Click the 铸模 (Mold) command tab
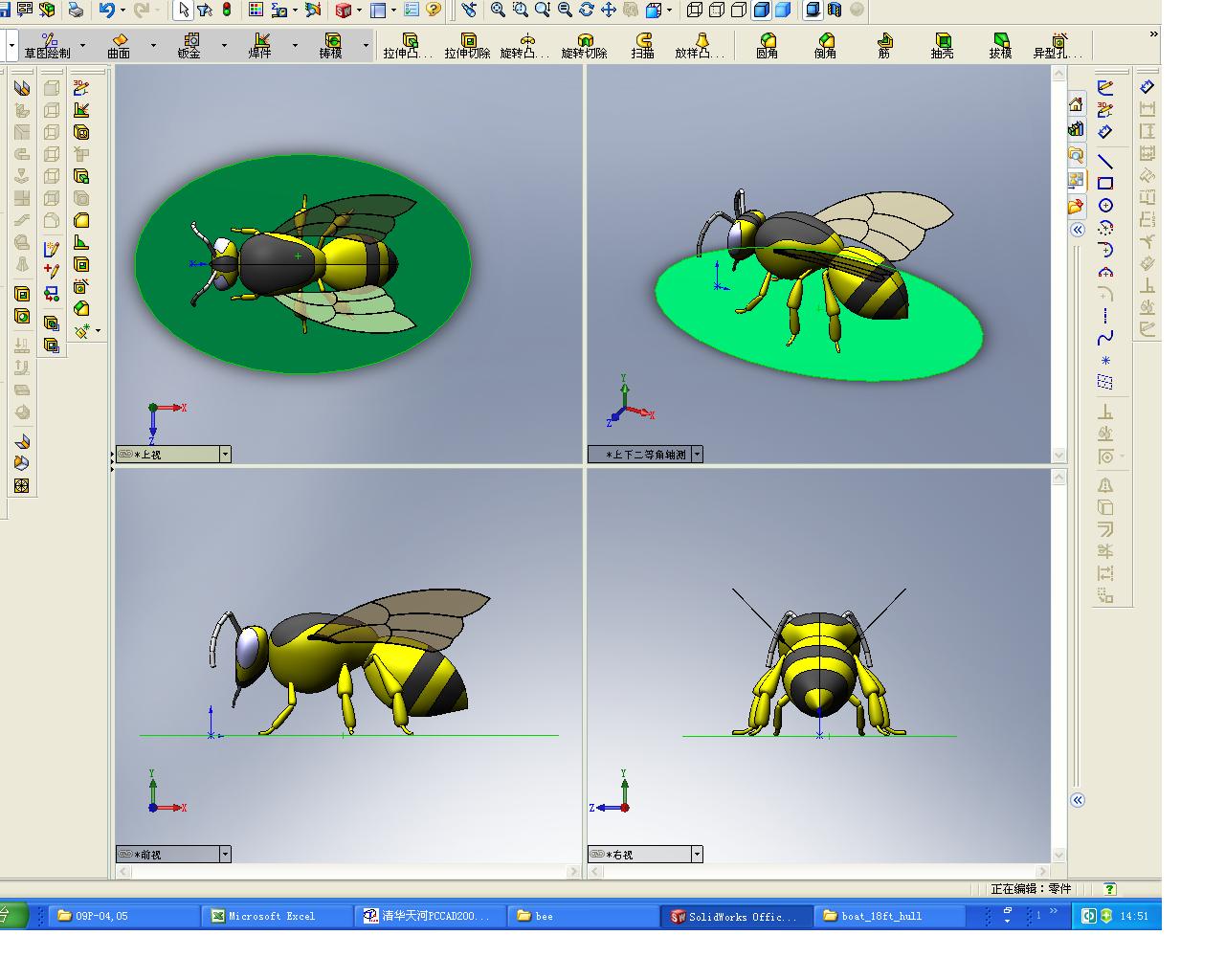This screenshot has height=980, width=1225. point(331,46)
